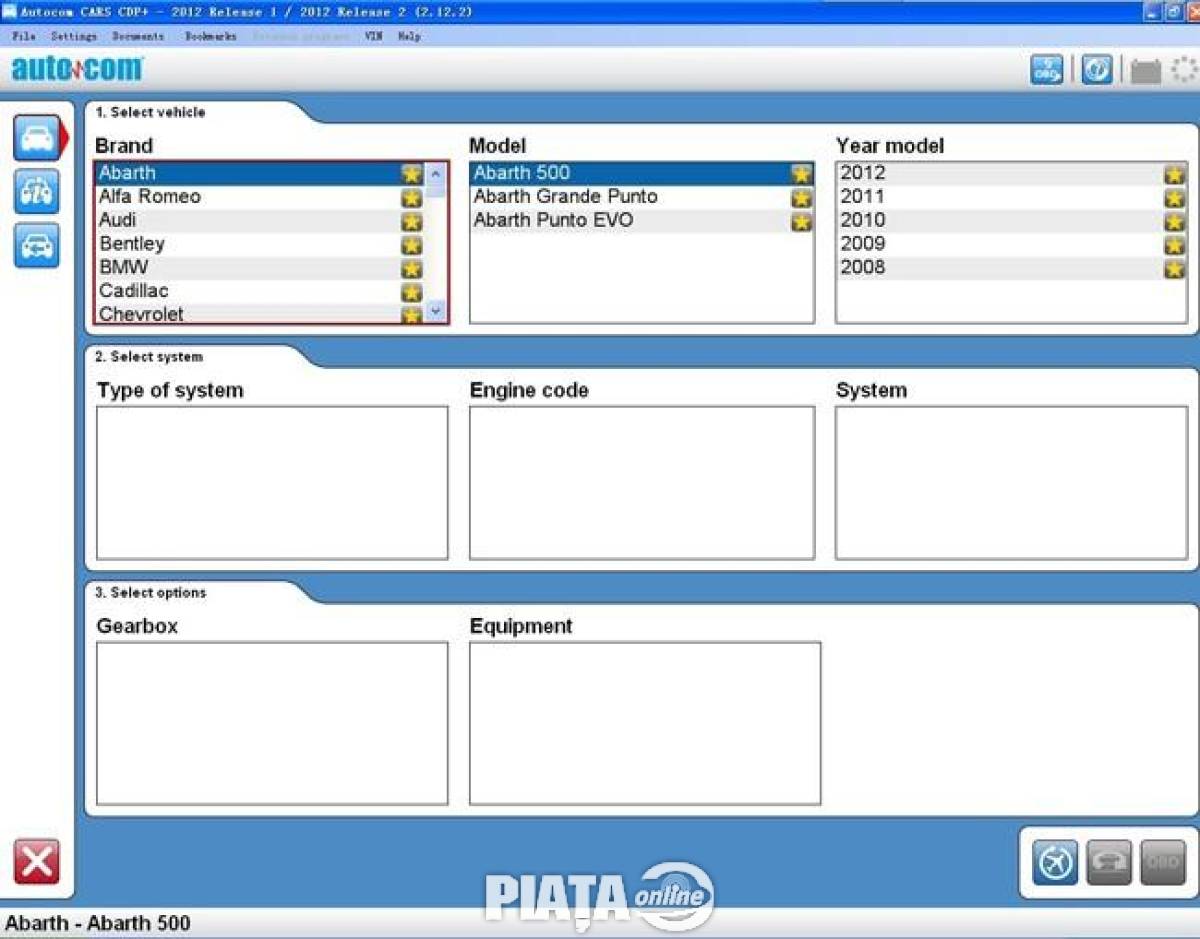Toggle the bookmark star for Abarth

[x=412, y=174]
